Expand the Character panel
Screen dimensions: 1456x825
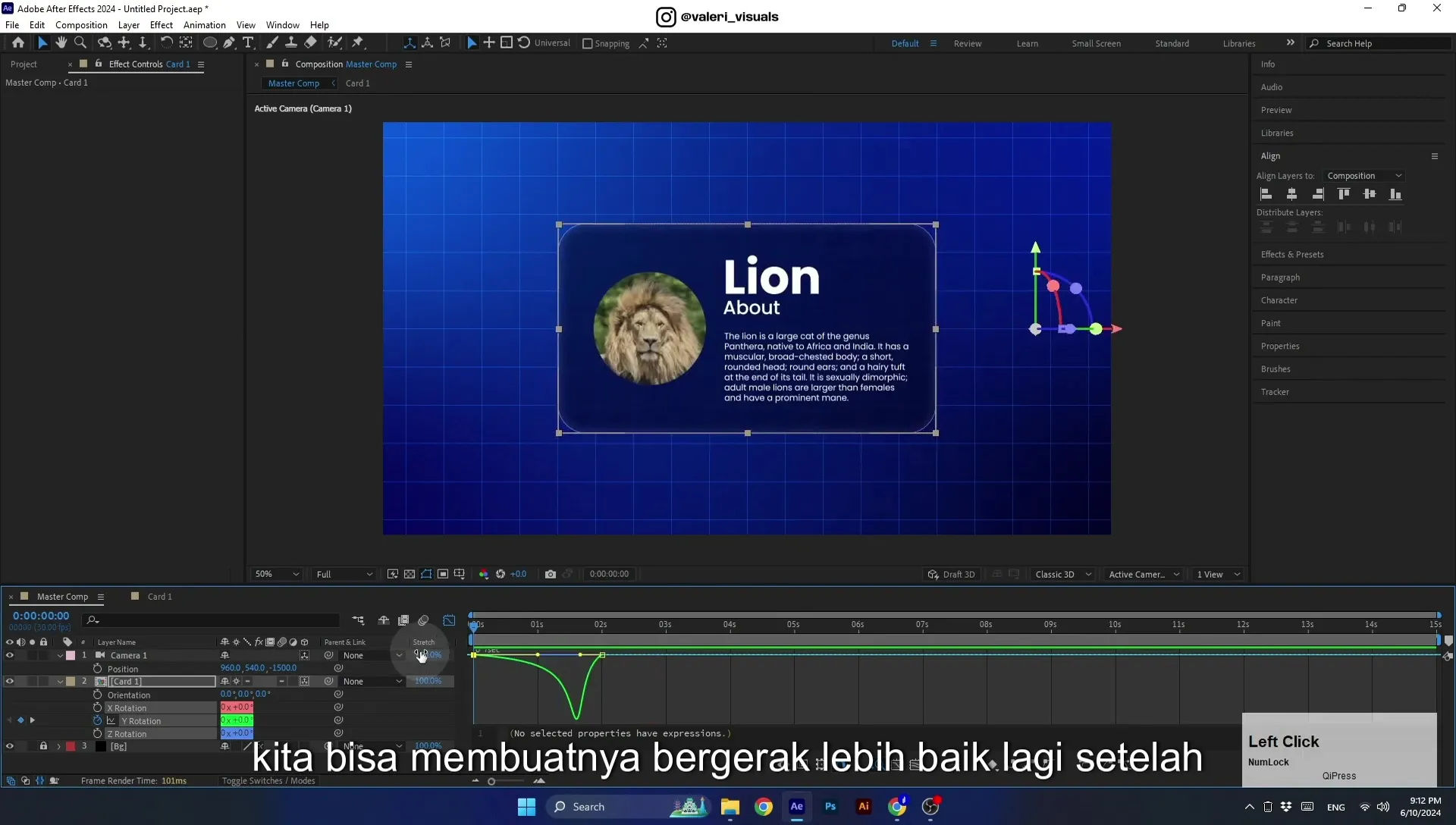click(1279, 300)
